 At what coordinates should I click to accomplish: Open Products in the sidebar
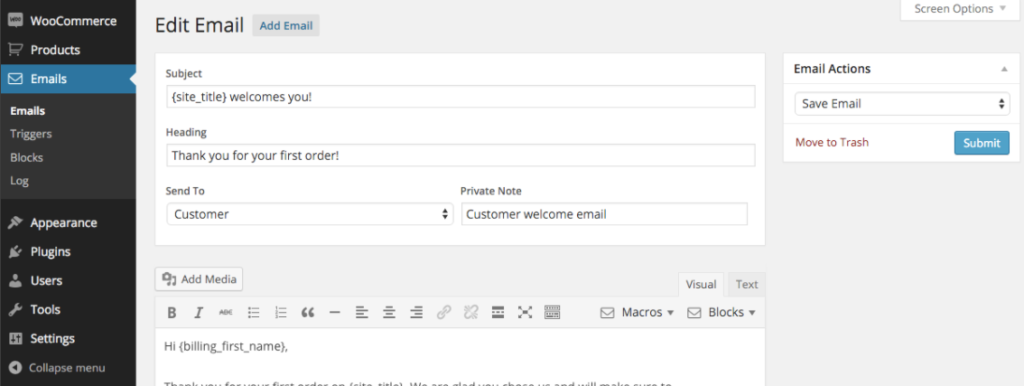tap(68, 50)
